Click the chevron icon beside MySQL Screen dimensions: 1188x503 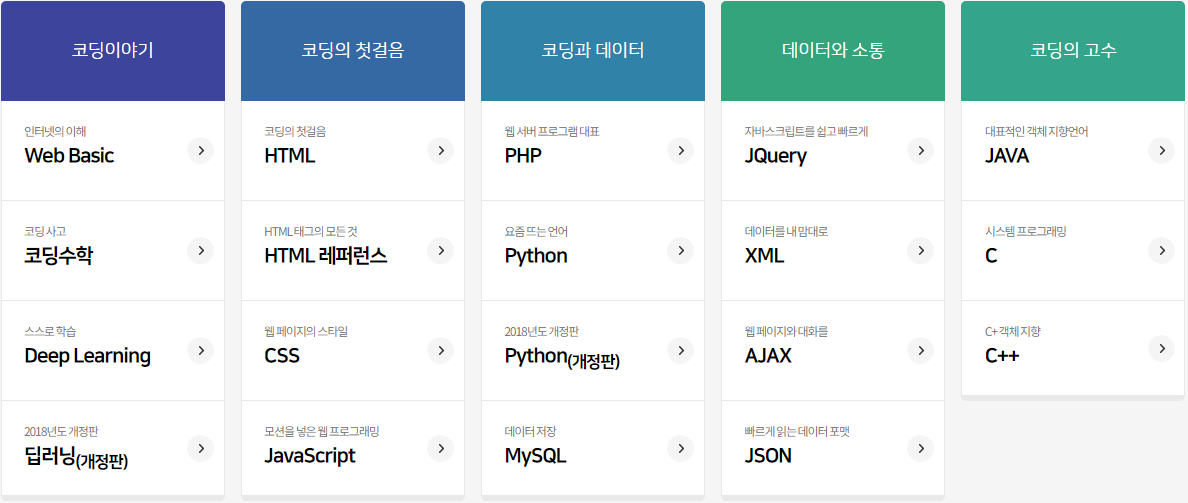[680, 448]
